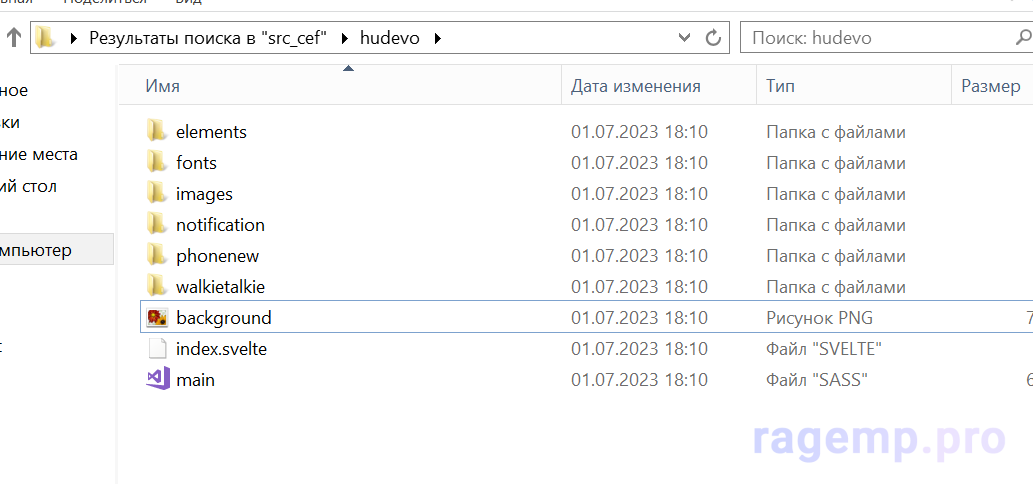Sort by Дата изменения column header
Screen dimensions: 1033x484
point(635,86)
